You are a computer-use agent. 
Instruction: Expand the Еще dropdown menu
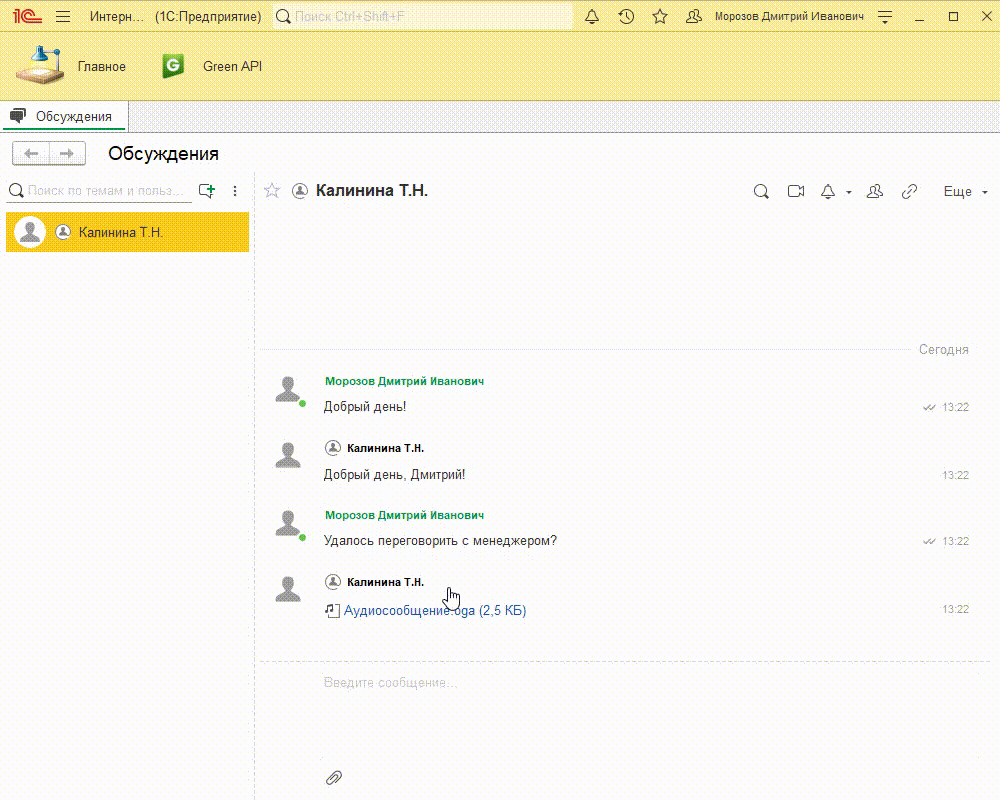(965, 191)
